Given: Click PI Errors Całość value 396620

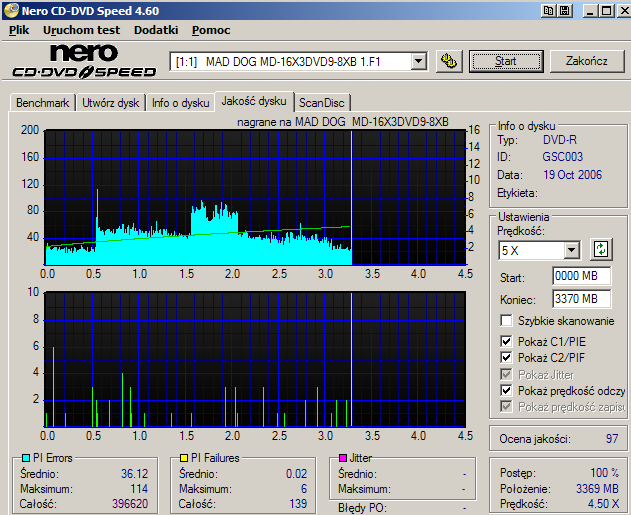Looking at the screenshot, I should pyautogui.click(x=130, y=504).
